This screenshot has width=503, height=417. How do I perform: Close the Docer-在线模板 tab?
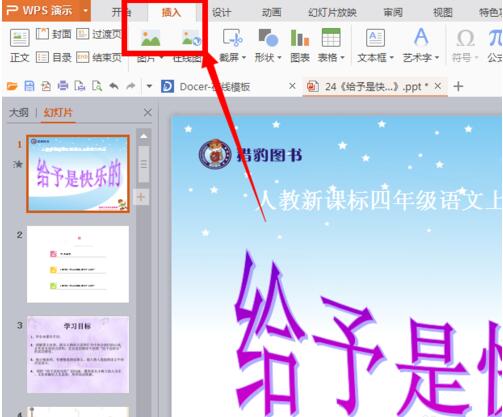point(292,86)
